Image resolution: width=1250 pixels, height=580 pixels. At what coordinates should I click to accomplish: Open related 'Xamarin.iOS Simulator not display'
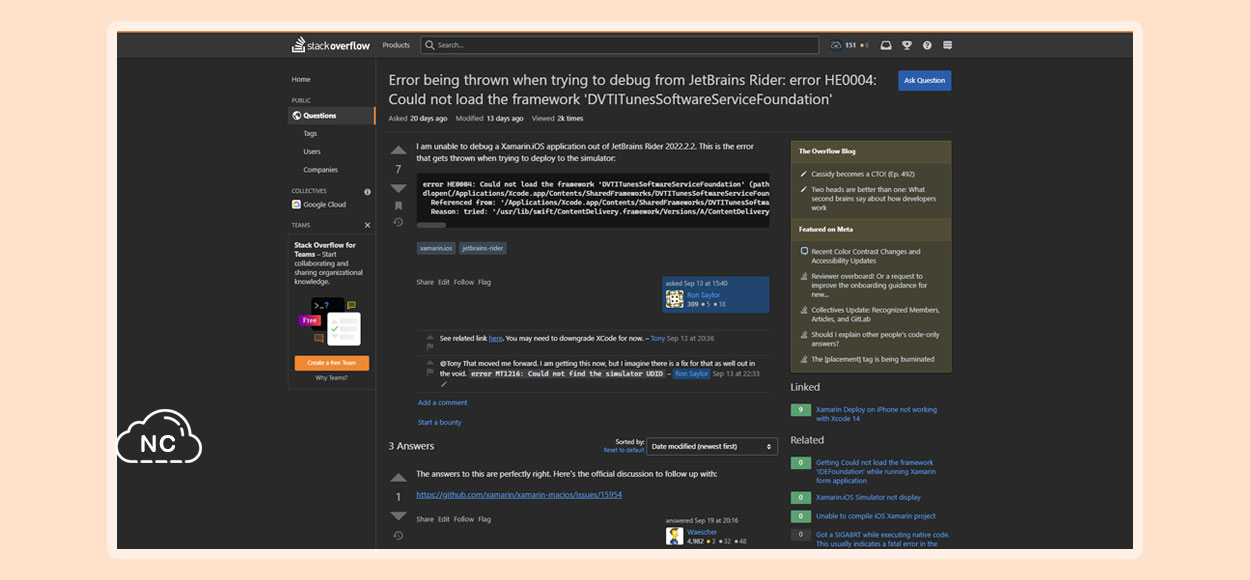(x=868, y=497)
